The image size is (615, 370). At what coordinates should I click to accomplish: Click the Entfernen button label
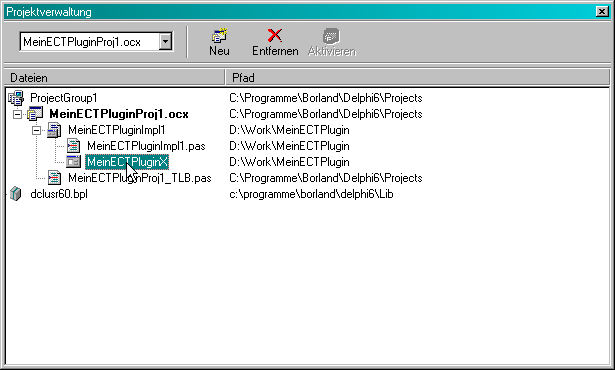(x=275, y=51)
